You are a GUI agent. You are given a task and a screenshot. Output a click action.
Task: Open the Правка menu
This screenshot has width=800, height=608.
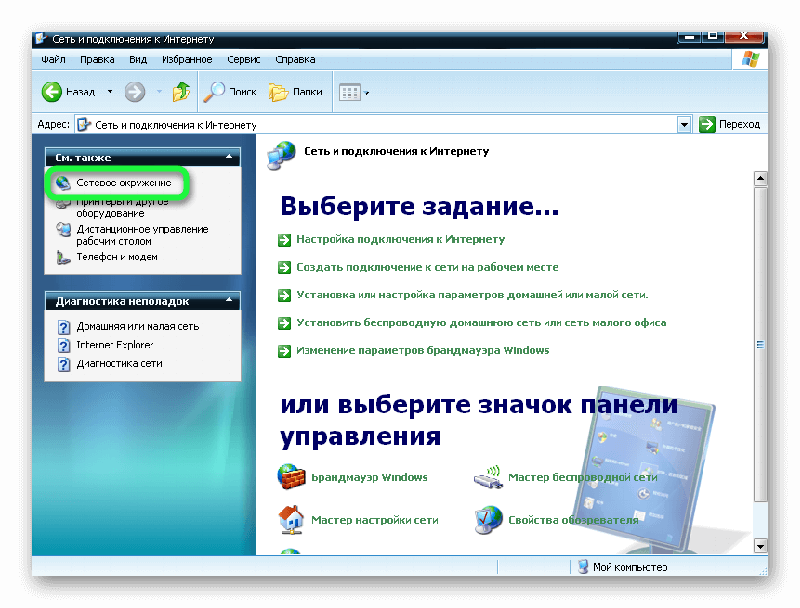click(97, 60)
